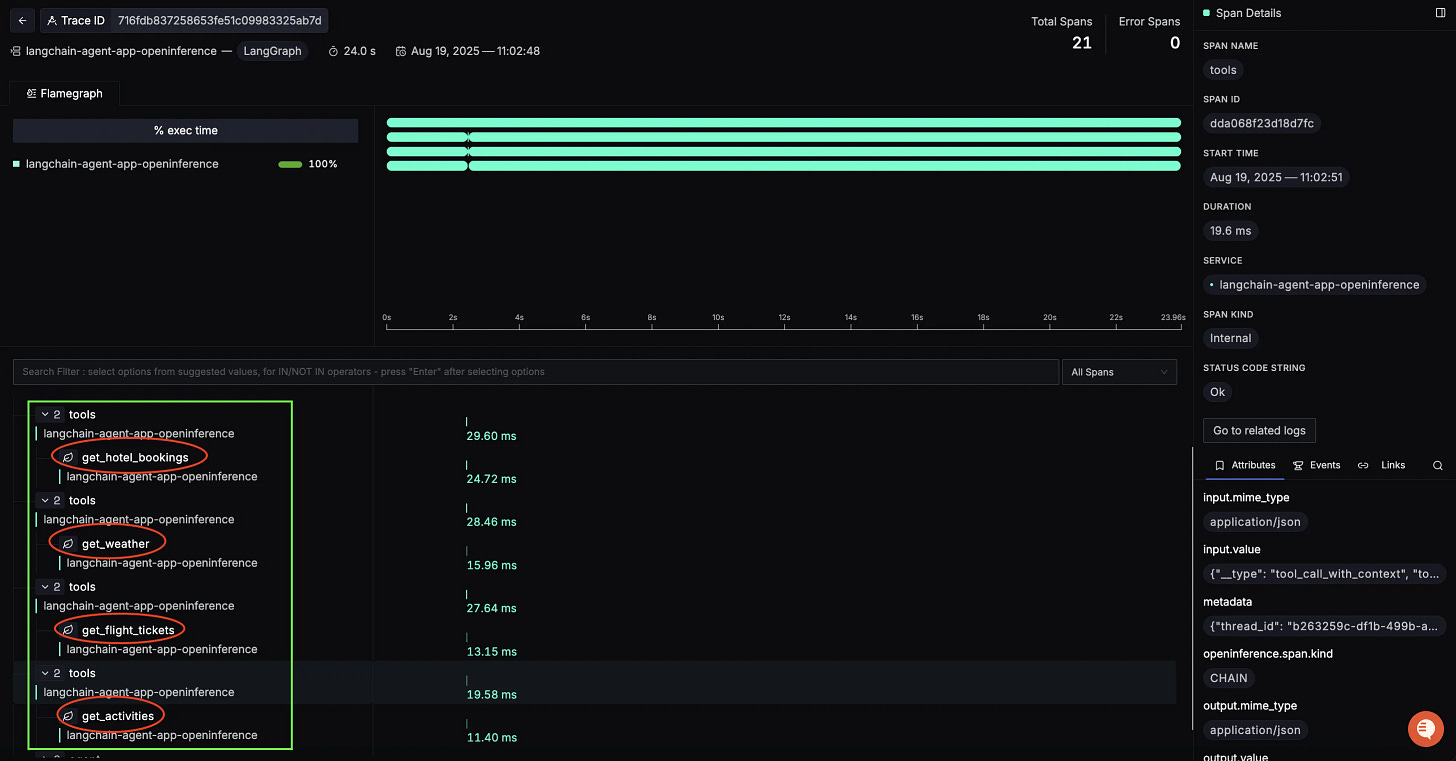This screenshot has width=1456, height=761.
Task: Click the get_flight_tickets tool icon
Action: 67,629
